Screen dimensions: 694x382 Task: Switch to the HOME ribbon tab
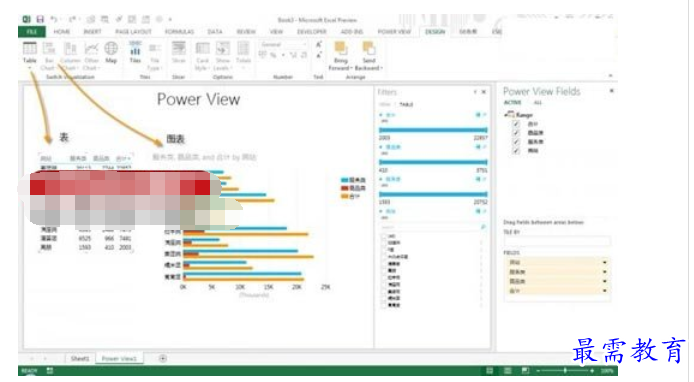(62, 32)
